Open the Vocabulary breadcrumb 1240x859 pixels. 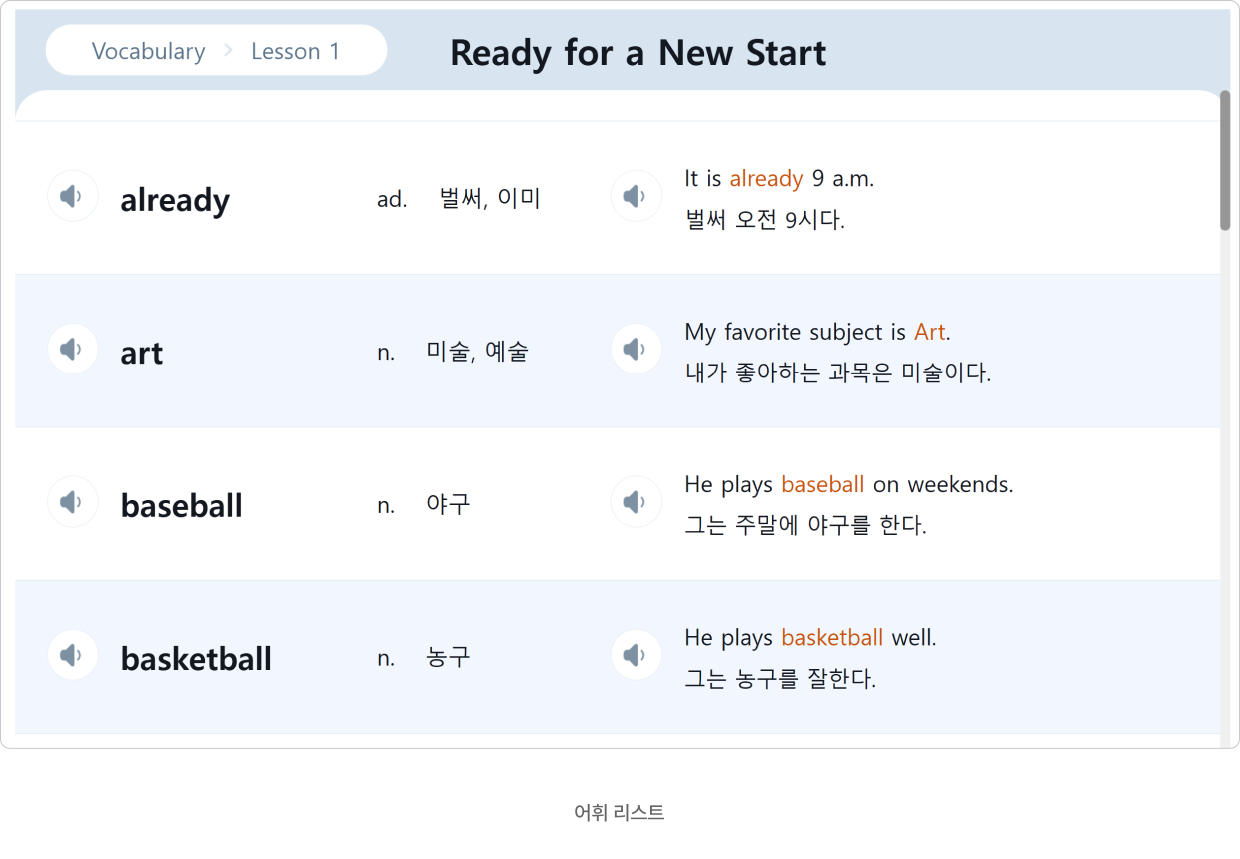pos(148,51)
